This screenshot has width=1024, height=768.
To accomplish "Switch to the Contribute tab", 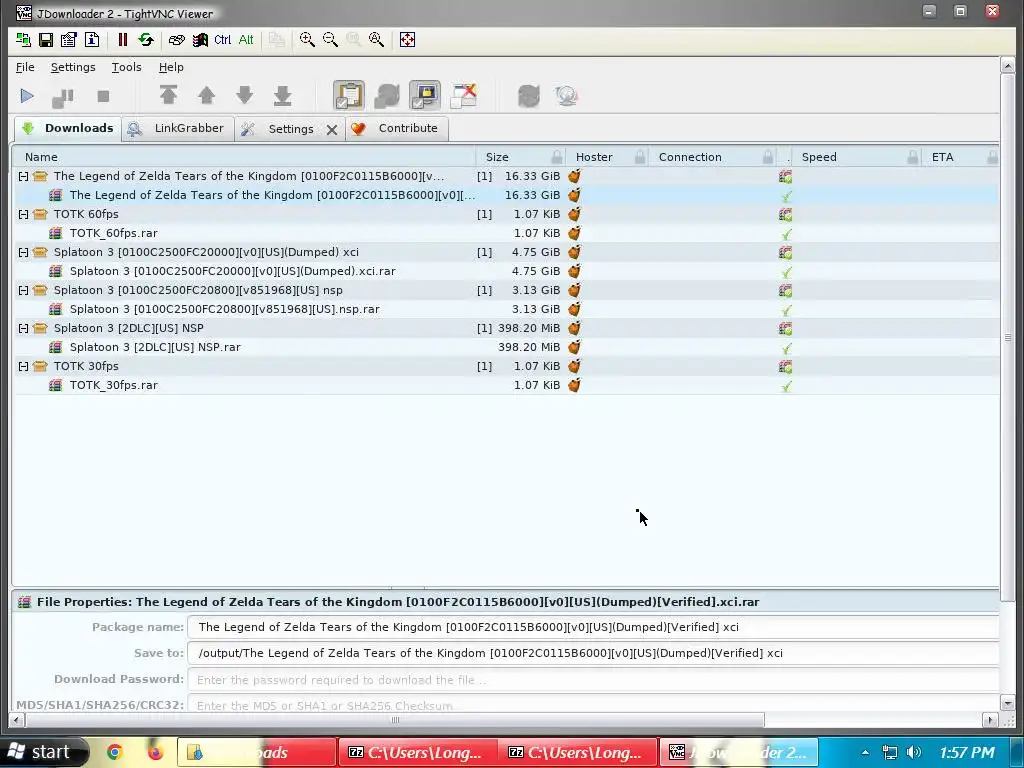I will point(397,129).
